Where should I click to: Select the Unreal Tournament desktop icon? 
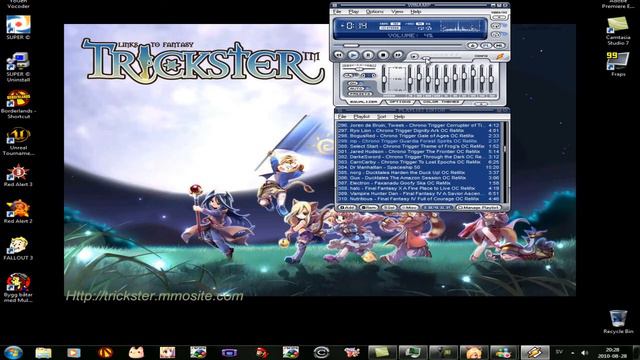[x=18, y=142]
